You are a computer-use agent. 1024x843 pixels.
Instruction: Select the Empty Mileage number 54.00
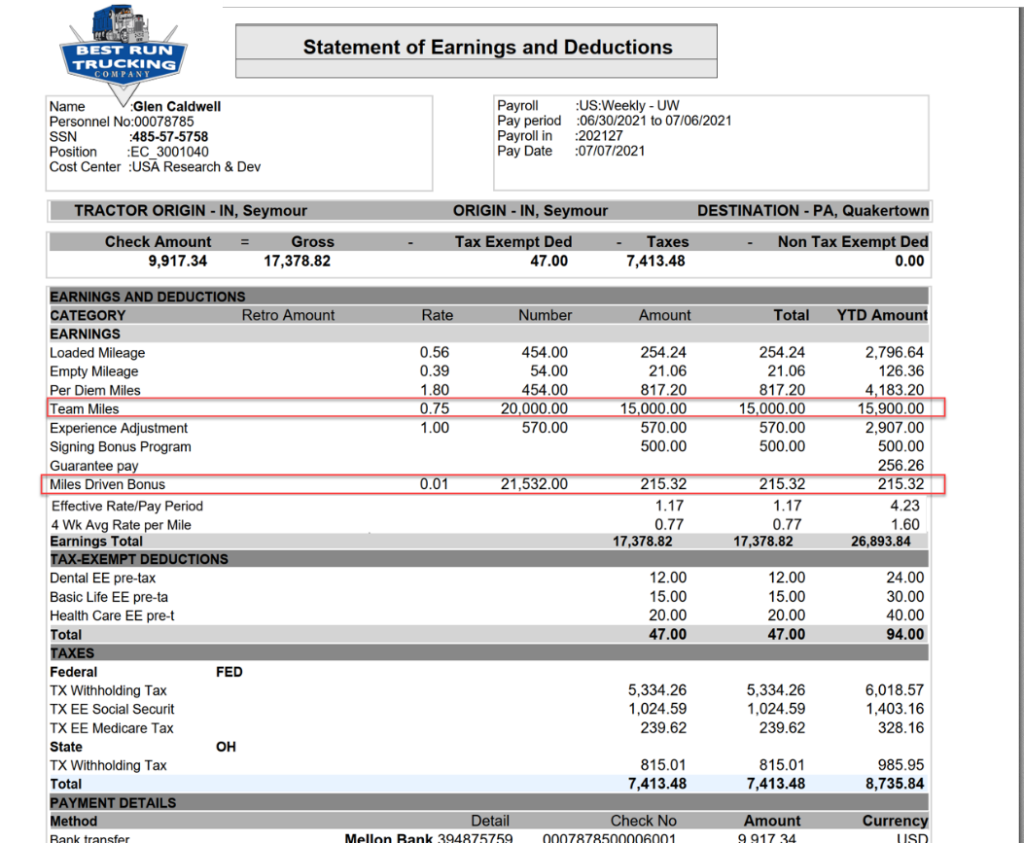(x=549, y=372)
